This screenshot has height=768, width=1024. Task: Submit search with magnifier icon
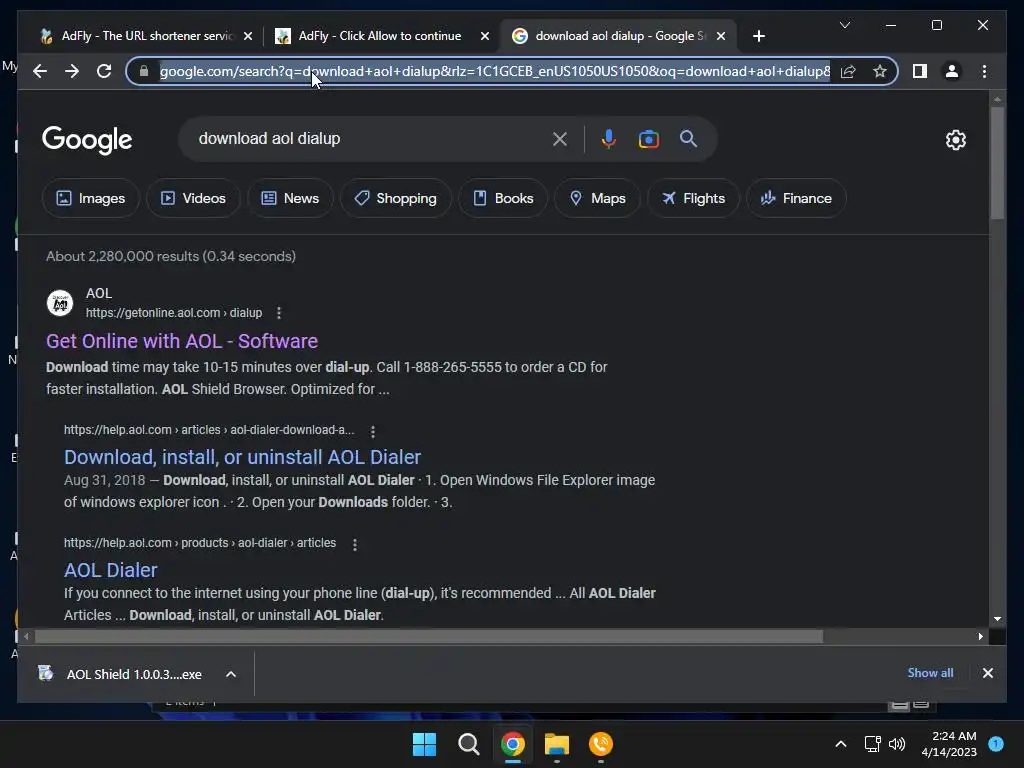pyautogui.click(x=688, y=138)
